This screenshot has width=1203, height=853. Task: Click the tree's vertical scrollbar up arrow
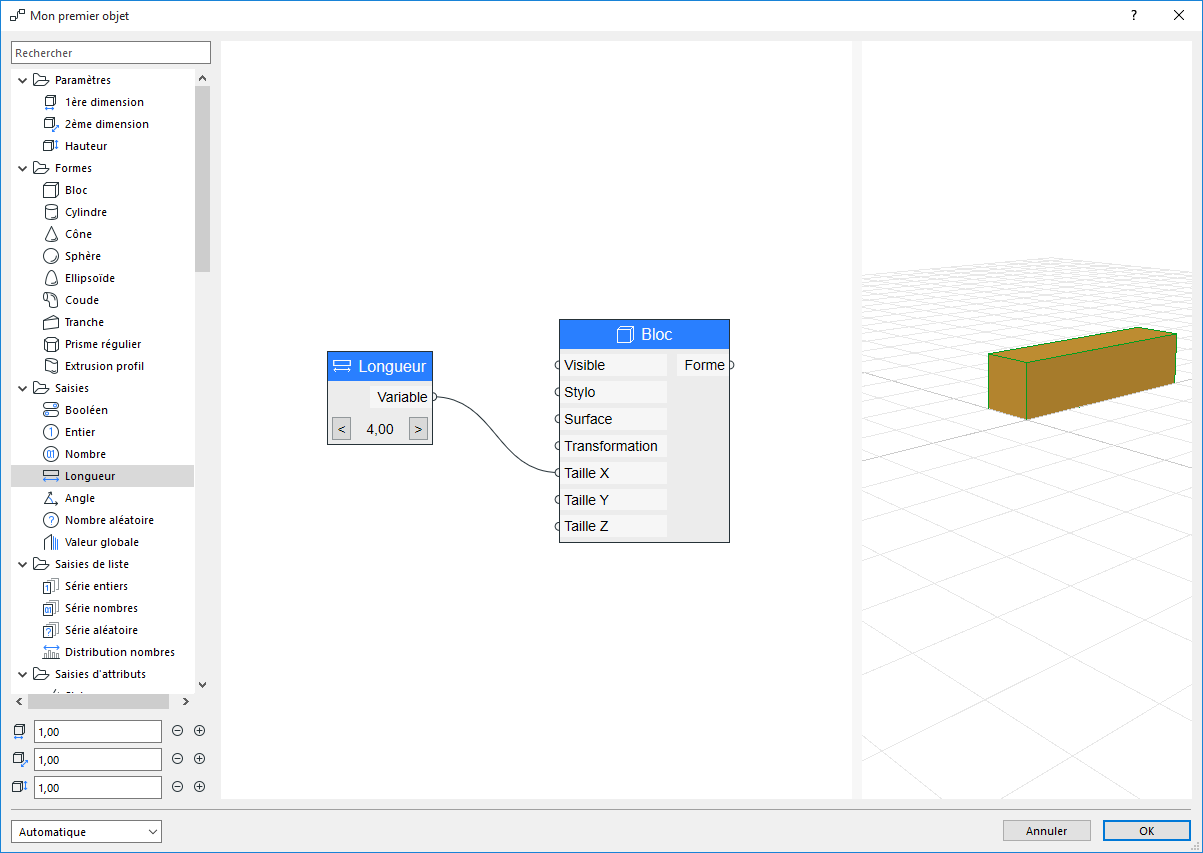[x=203, y=78]
